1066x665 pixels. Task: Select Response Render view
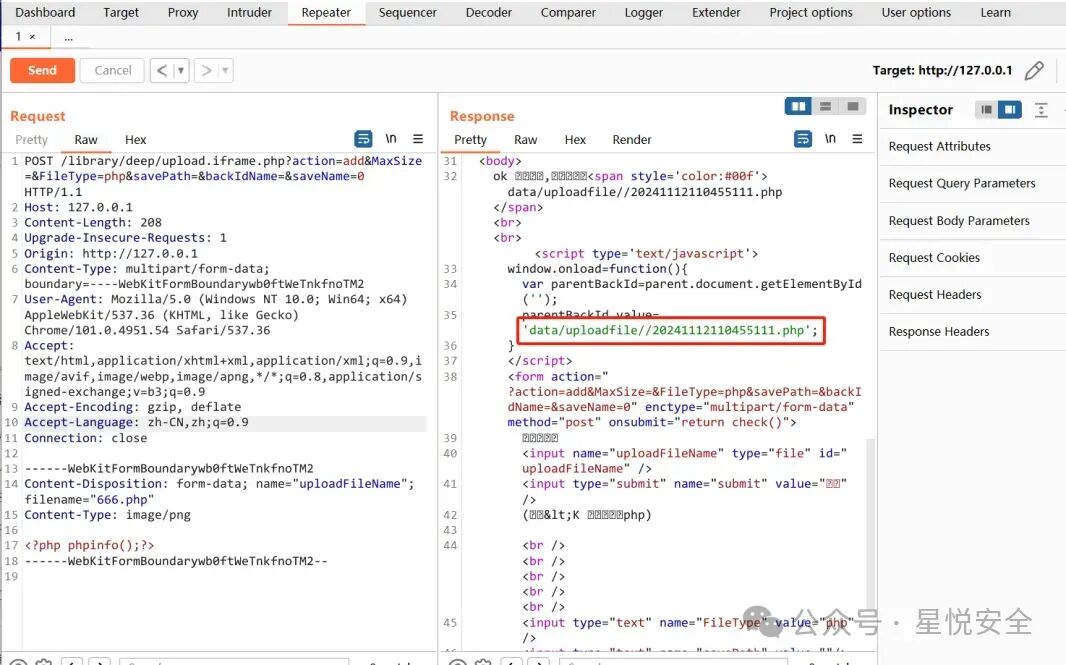632,139
